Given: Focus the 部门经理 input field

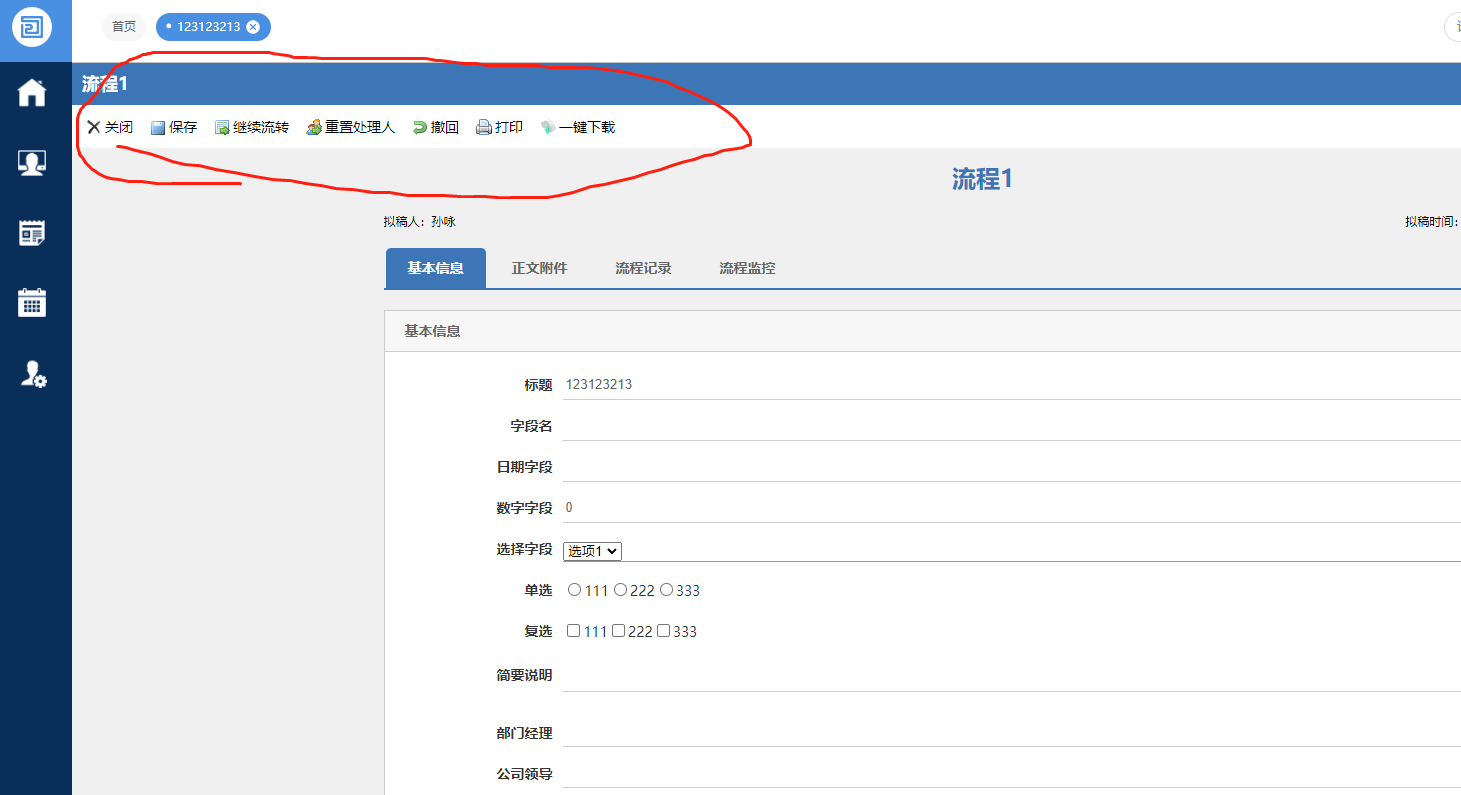Looking at the screenshot, I should [x=1012, y=733].
